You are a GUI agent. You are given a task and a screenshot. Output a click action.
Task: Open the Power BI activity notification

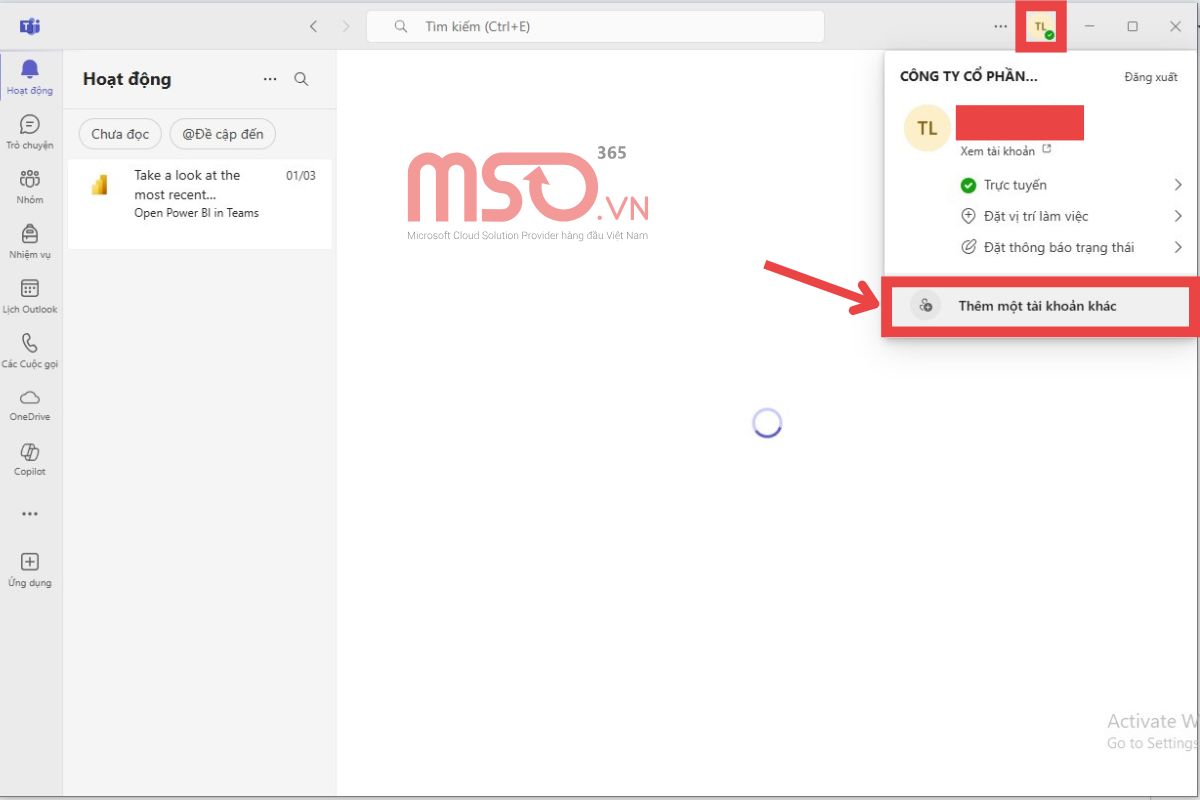[200, 204]
